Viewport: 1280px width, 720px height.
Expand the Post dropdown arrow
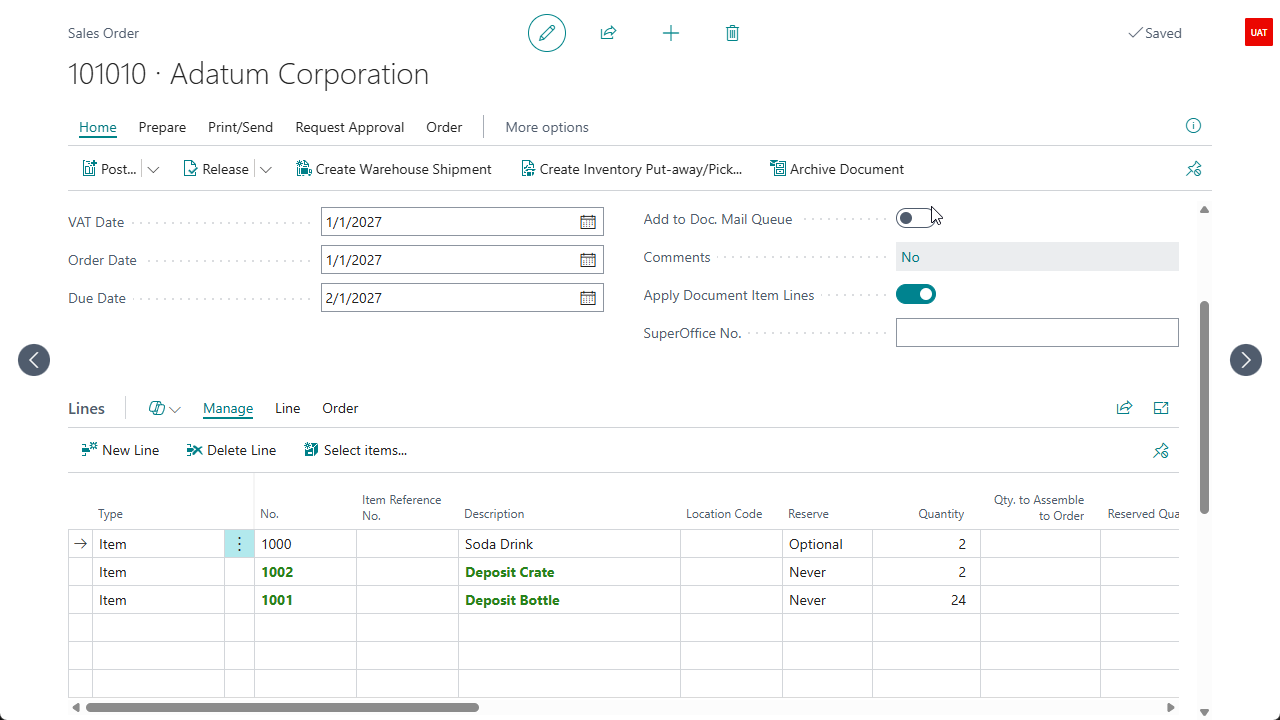coord(153,169)
